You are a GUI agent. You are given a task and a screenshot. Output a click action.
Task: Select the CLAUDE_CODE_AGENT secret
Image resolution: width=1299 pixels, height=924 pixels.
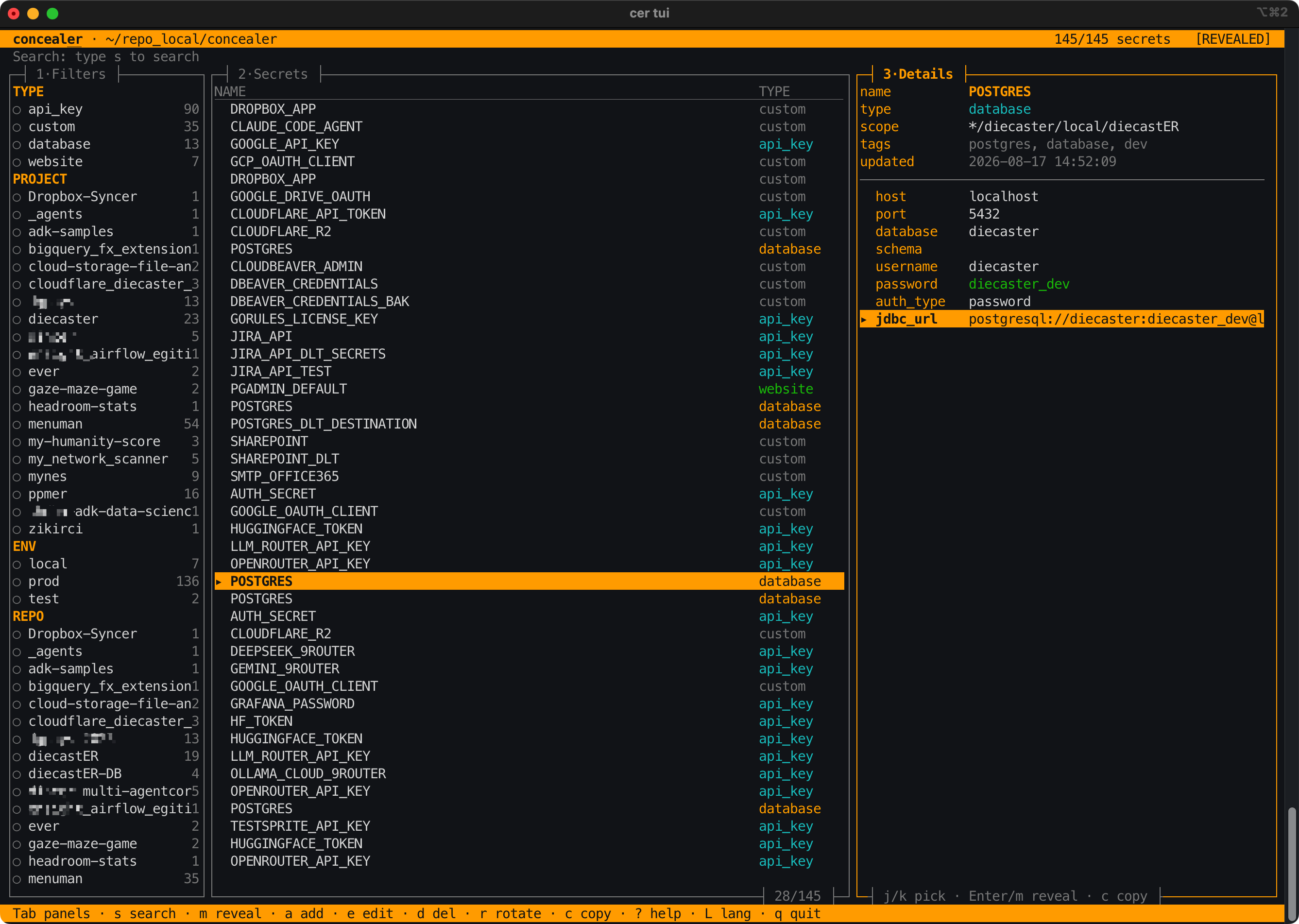coord(529,127)
